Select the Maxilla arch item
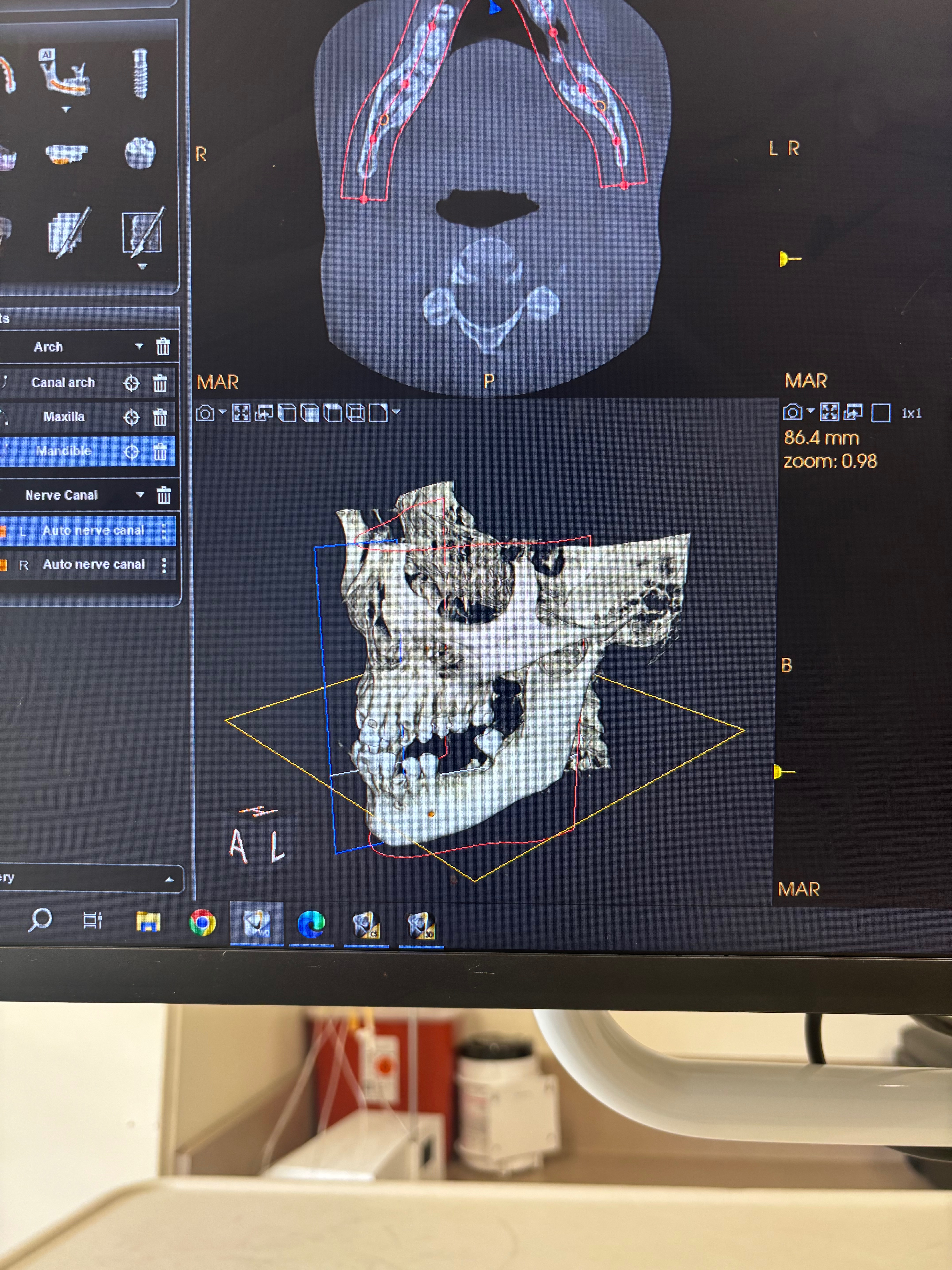 (64, 417)
